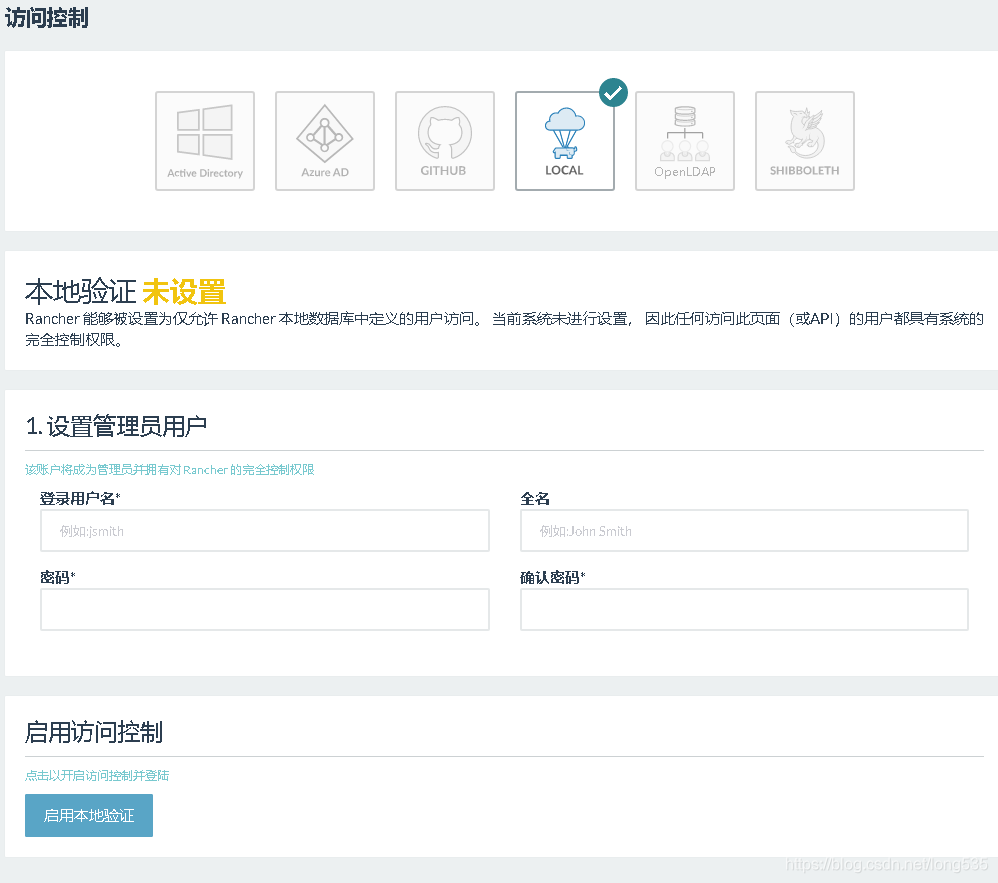Click the 密码 field label
The height and width of the screenshot is (883, 998).
click(x=58, y=577)
